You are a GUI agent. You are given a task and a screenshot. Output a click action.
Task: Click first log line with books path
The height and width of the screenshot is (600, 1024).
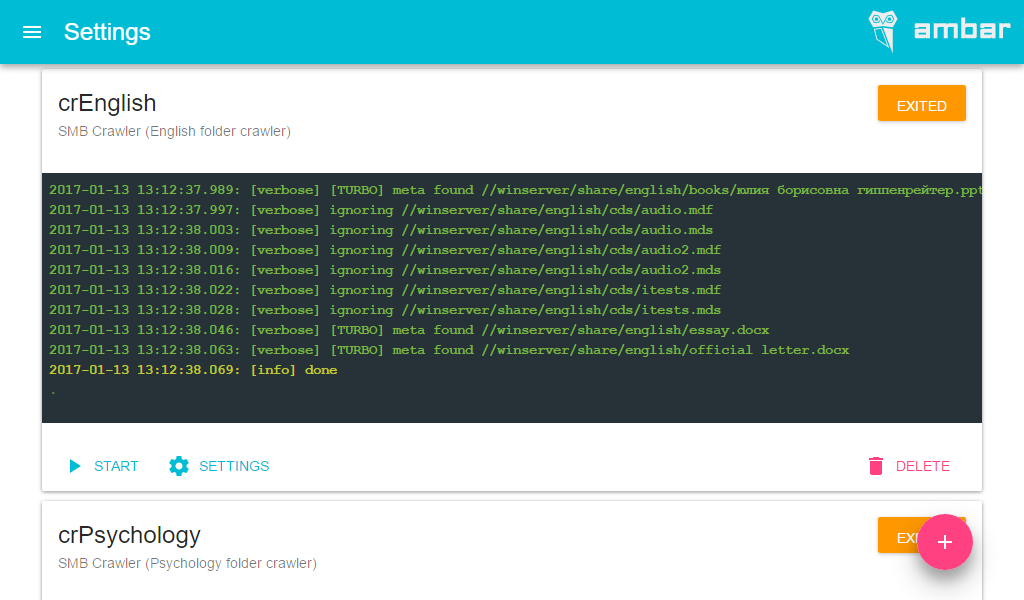[515, 190]
